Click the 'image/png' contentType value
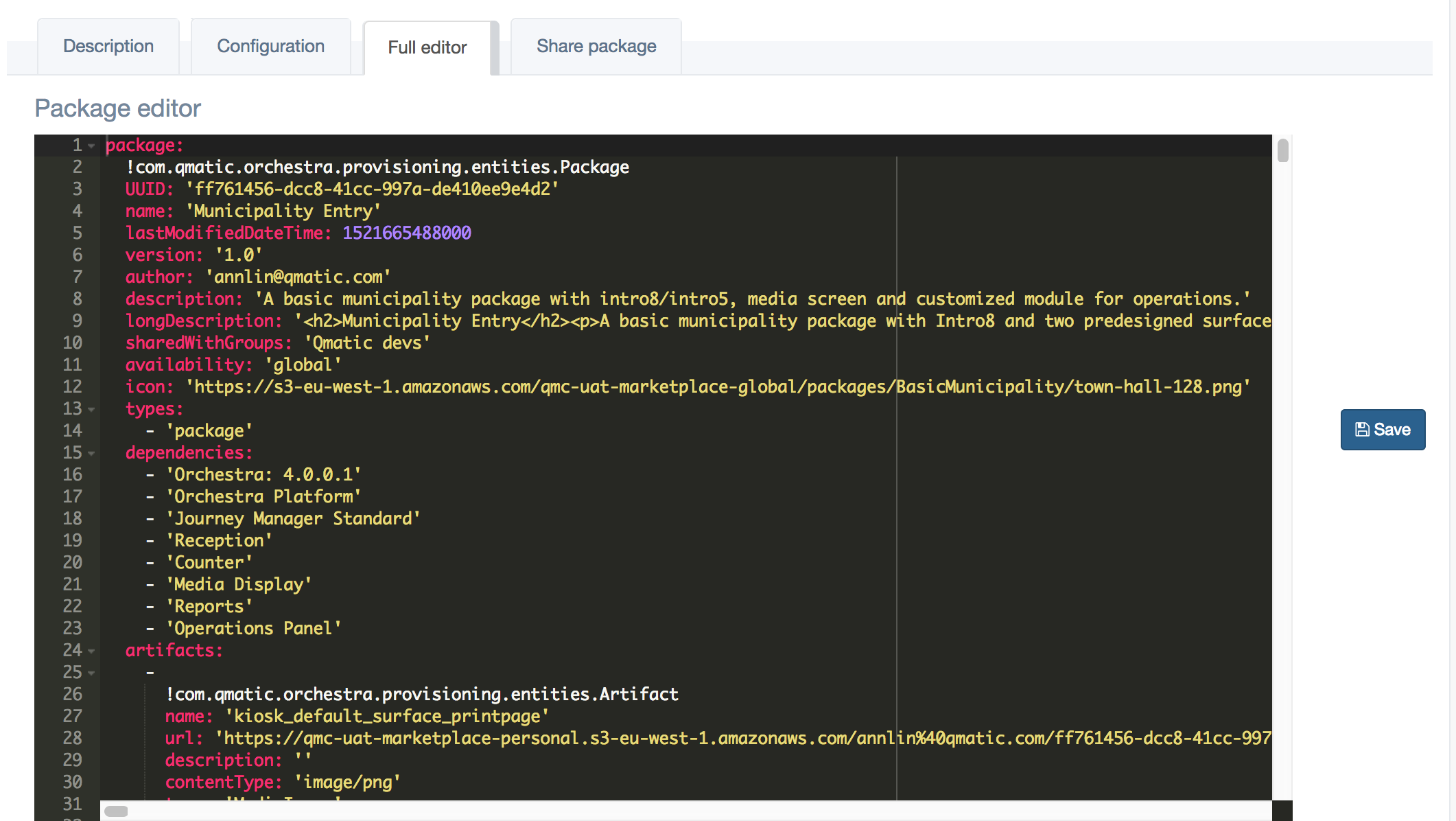This screenshot has height=821, width=1456. point(347,783)
